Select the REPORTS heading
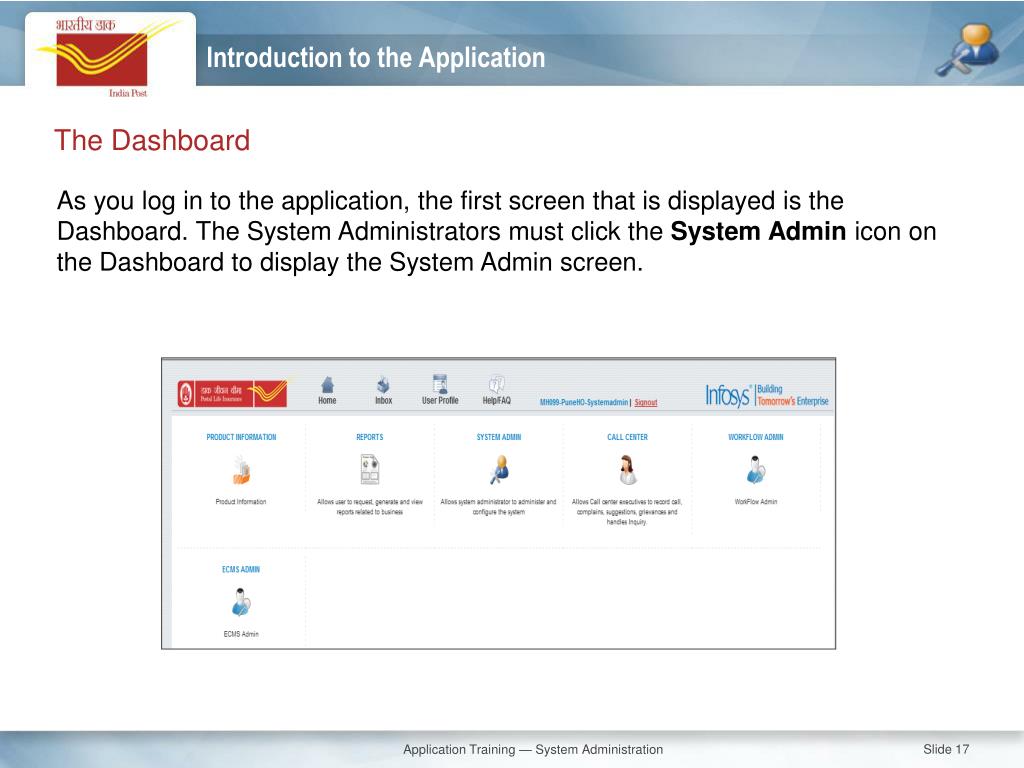Image resolution: width=1024 pixels, height=768 pixels. pyautogui.click(x=370, y=437)
